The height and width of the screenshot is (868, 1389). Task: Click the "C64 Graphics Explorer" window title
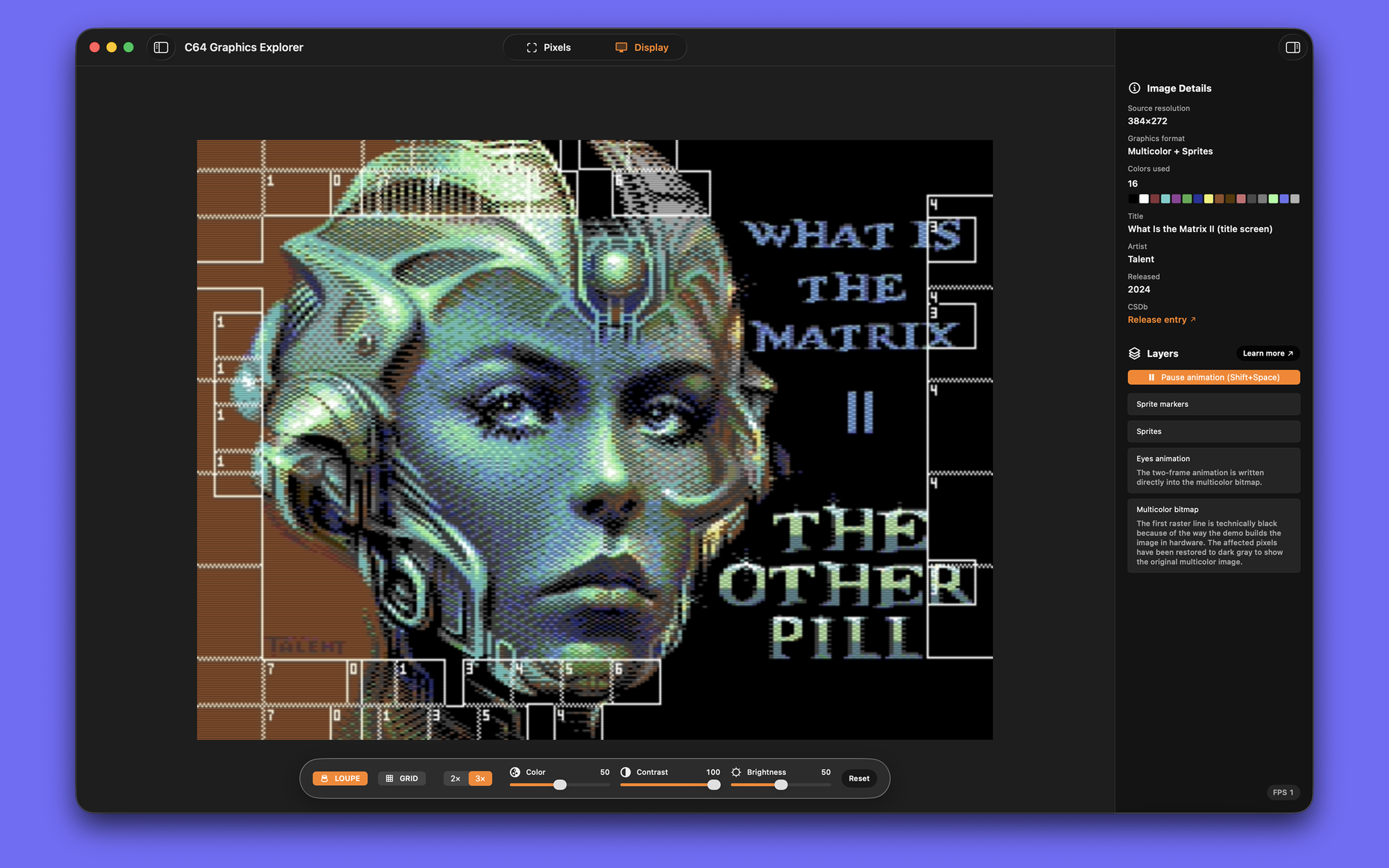pyautogui.click(x=244, y=47)
